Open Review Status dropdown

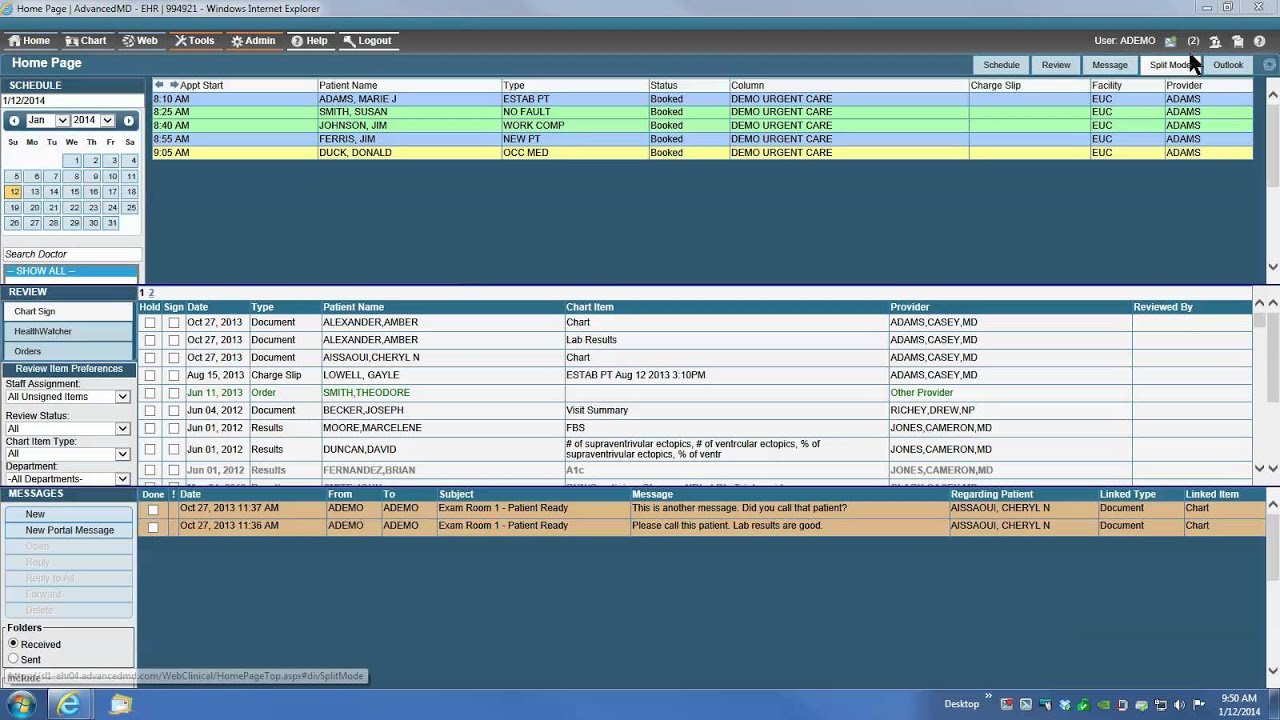(x=68, y=429)
